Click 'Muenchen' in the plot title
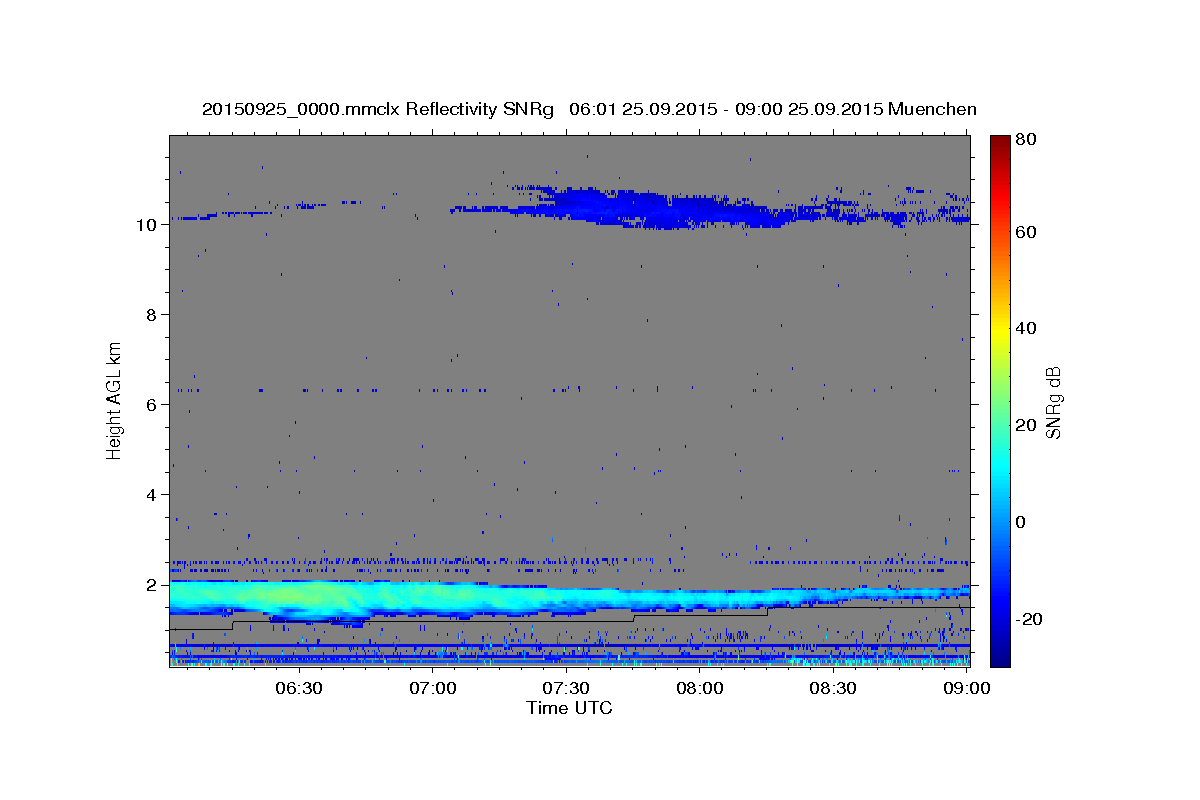Screen dimensions: 1200x800 [931, 109]
